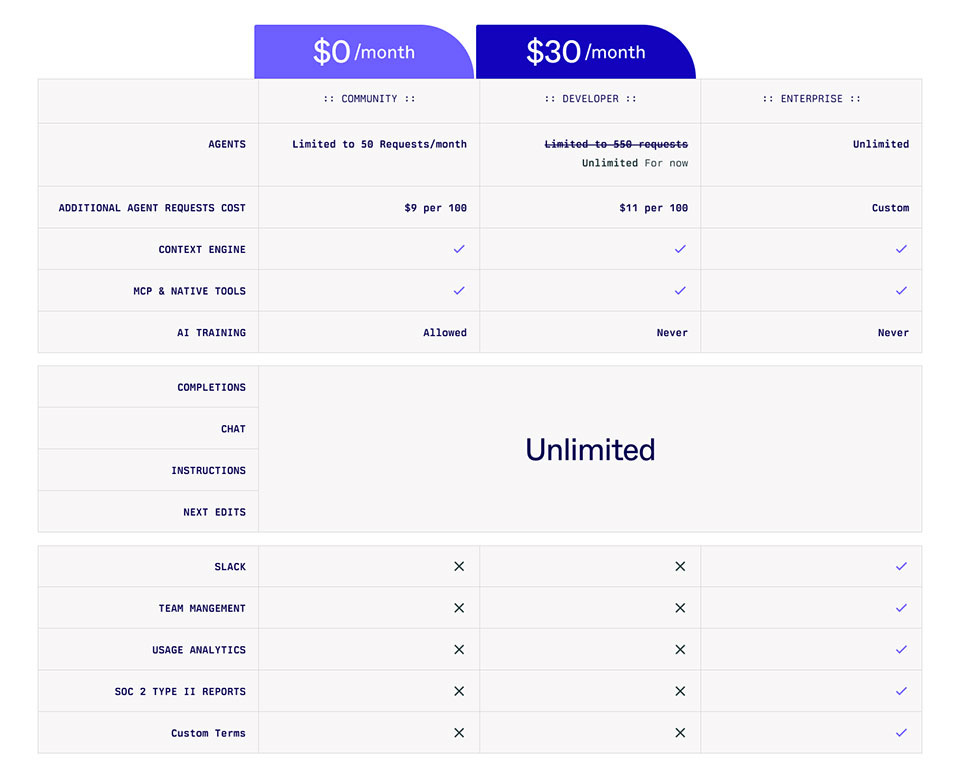Click the Developer plan header
Viewport: 960px width, 773px height.
[x=589, y=99]
